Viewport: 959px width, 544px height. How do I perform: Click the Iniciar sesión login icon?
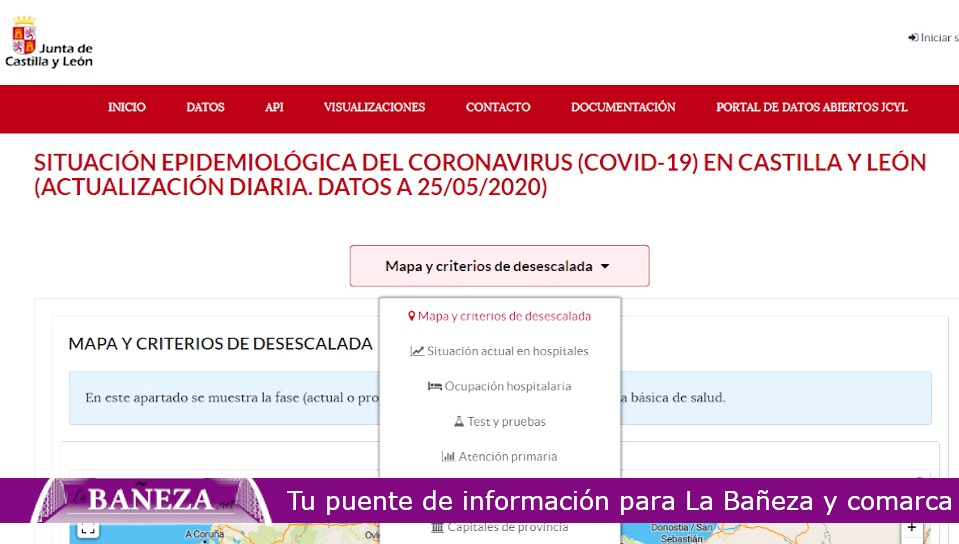coord(913,38)
